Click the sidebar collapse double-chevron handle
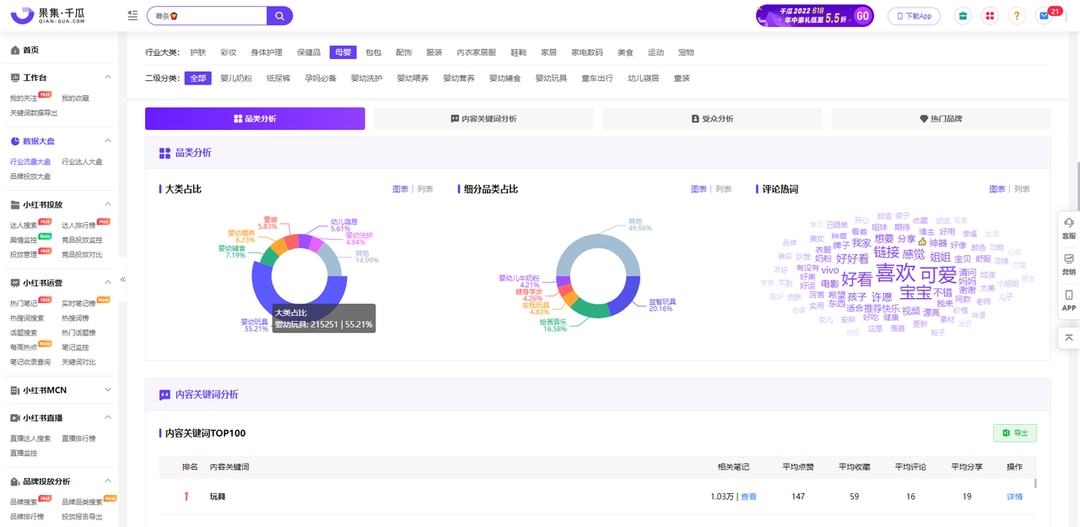This screenshot has height=527, width=1080. (123, 280)
